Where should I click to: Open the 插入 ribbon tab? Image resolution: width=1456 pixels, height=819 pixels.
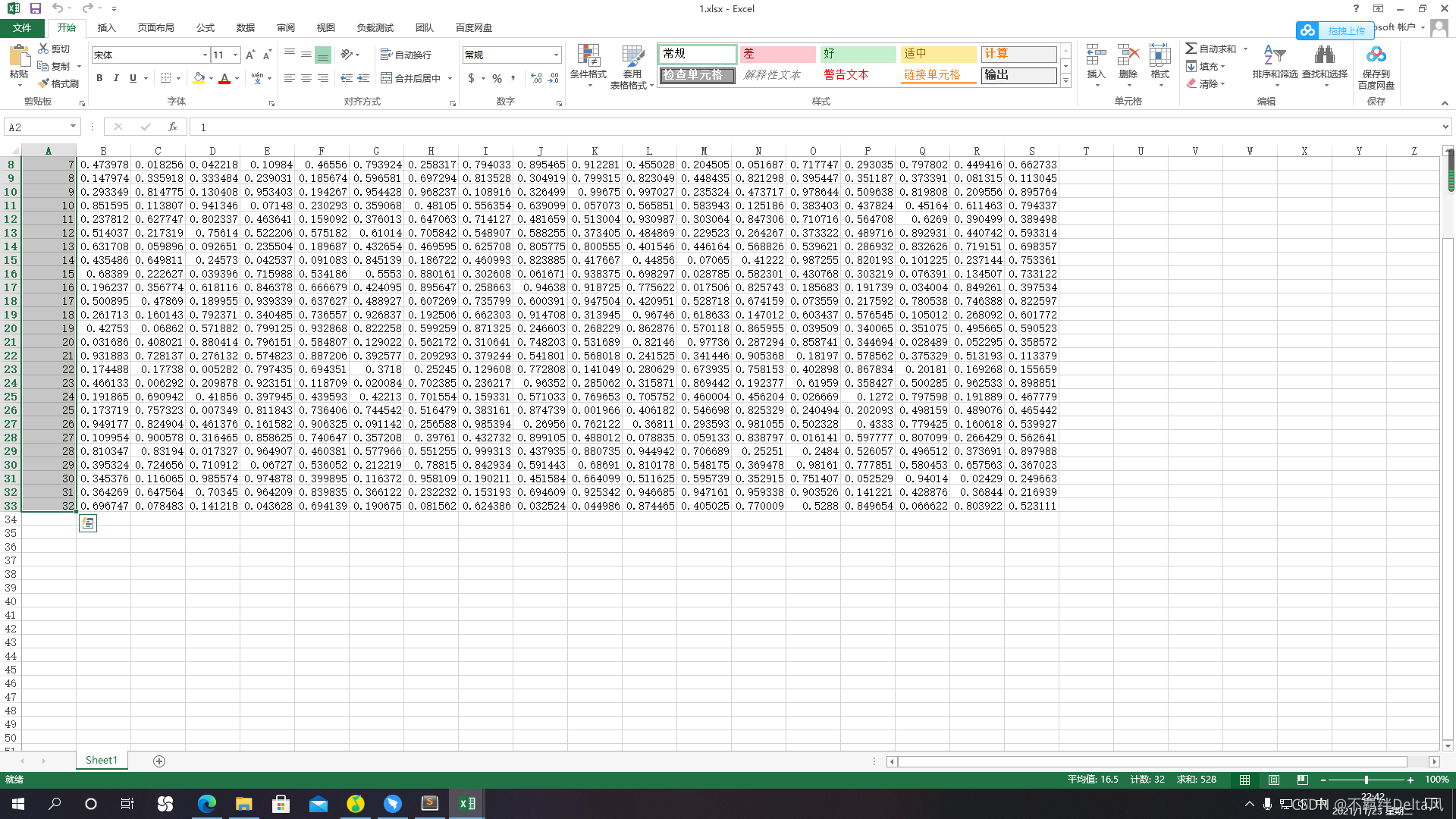[106, 27]
